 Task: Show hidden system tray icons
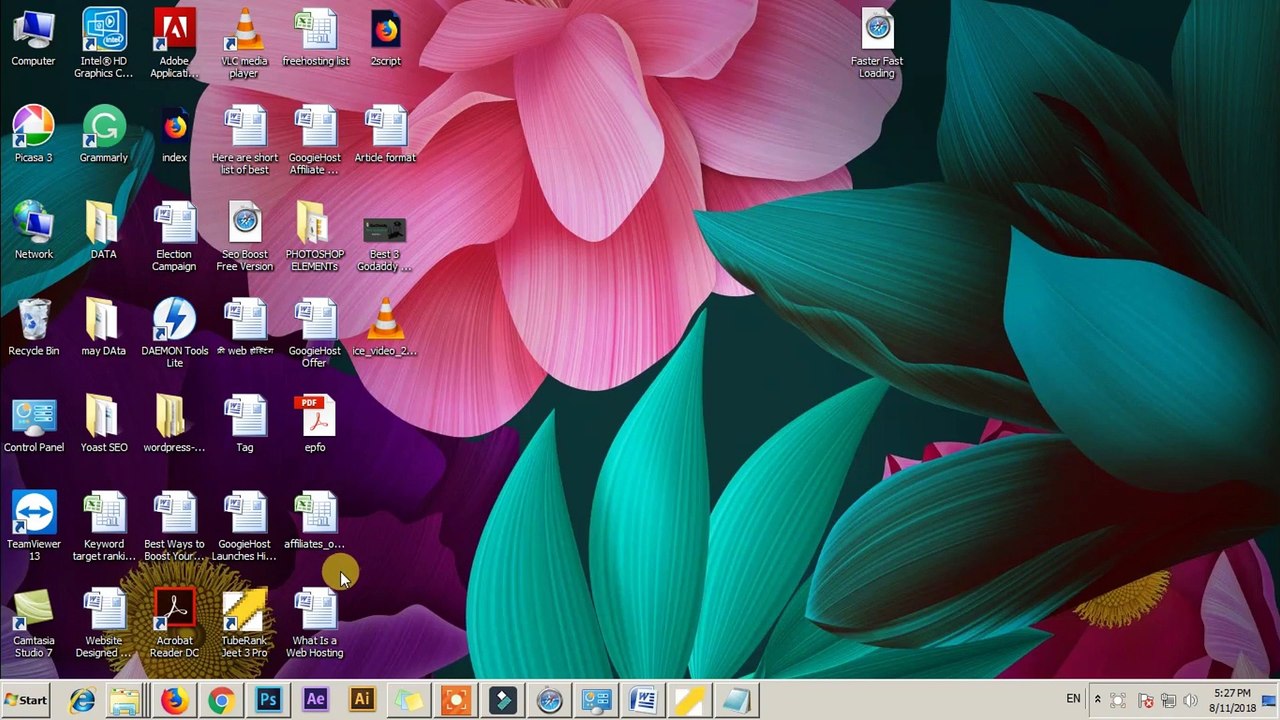(1098, 700)
